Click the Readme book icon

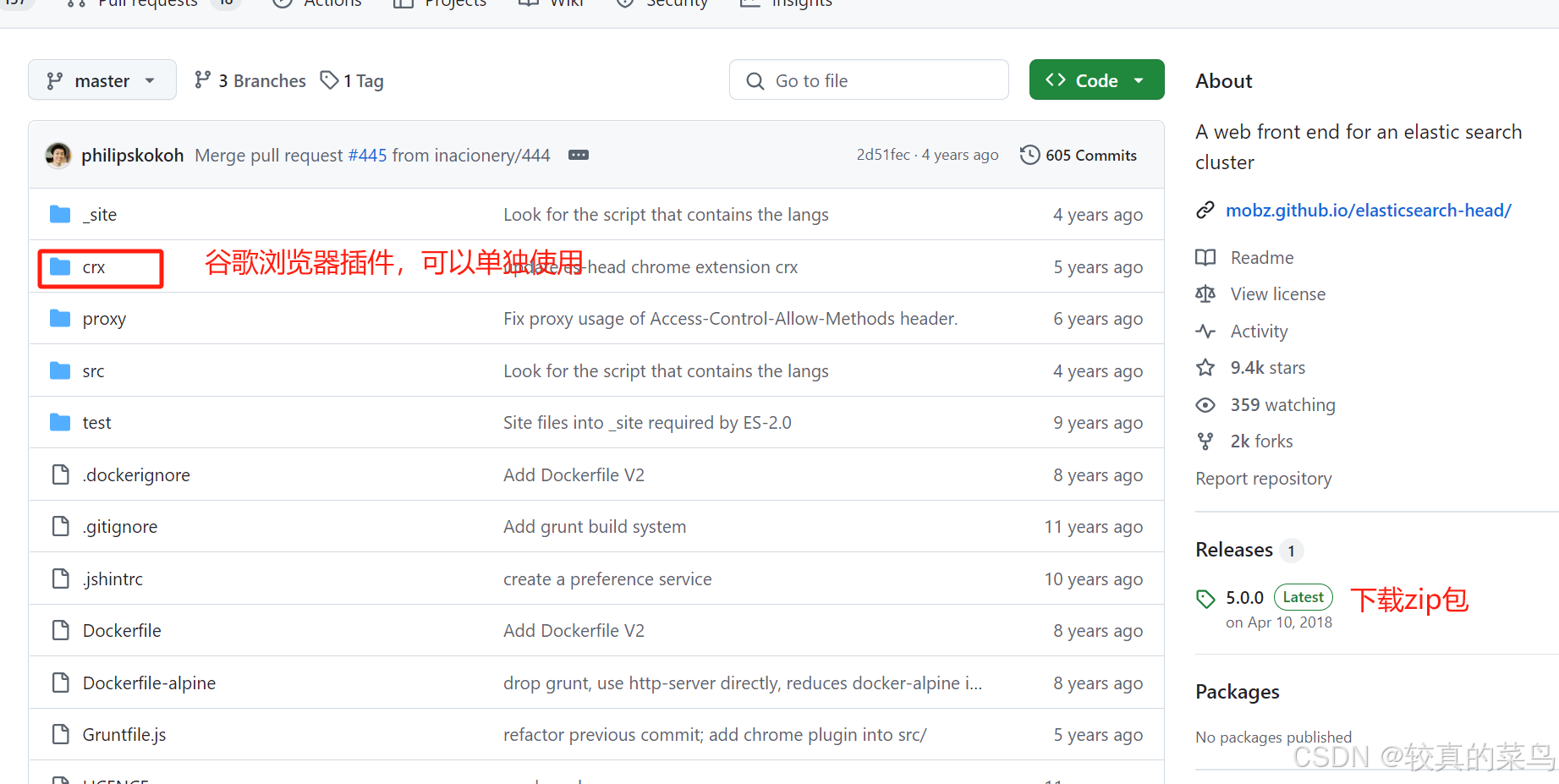[1205, 257]
